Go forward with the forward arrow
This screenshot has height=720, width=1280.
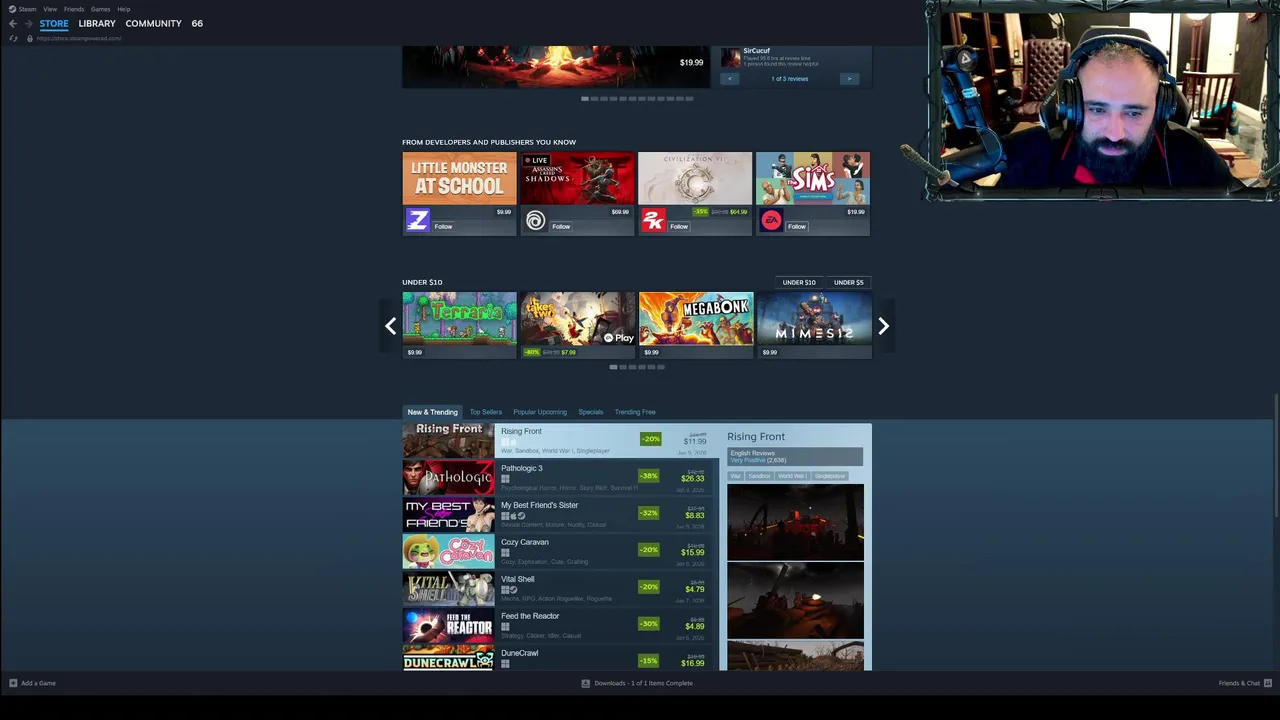coord(28,23)
